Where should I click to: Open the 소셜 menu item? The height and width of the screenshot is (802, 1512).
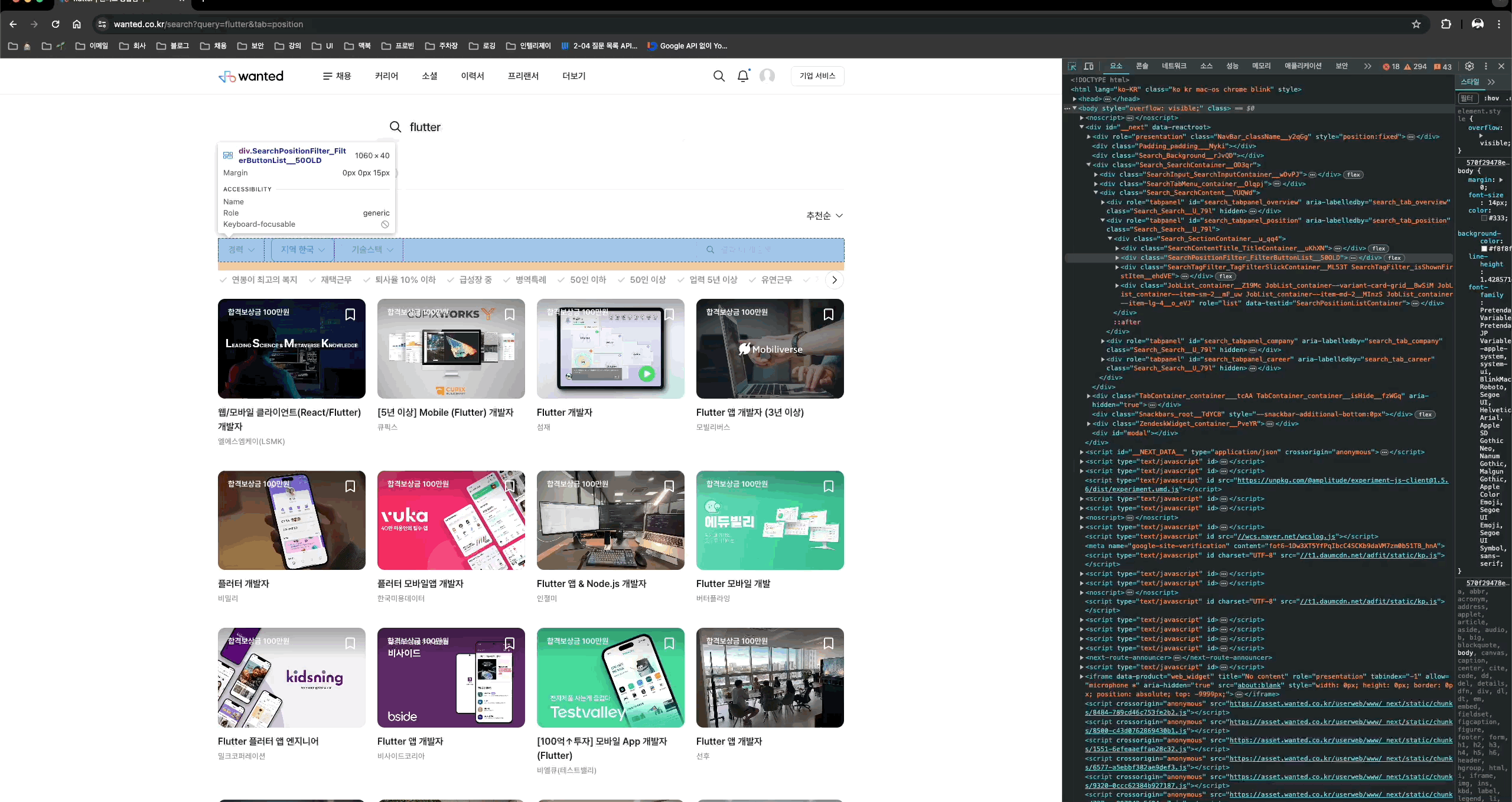point(430,76)
